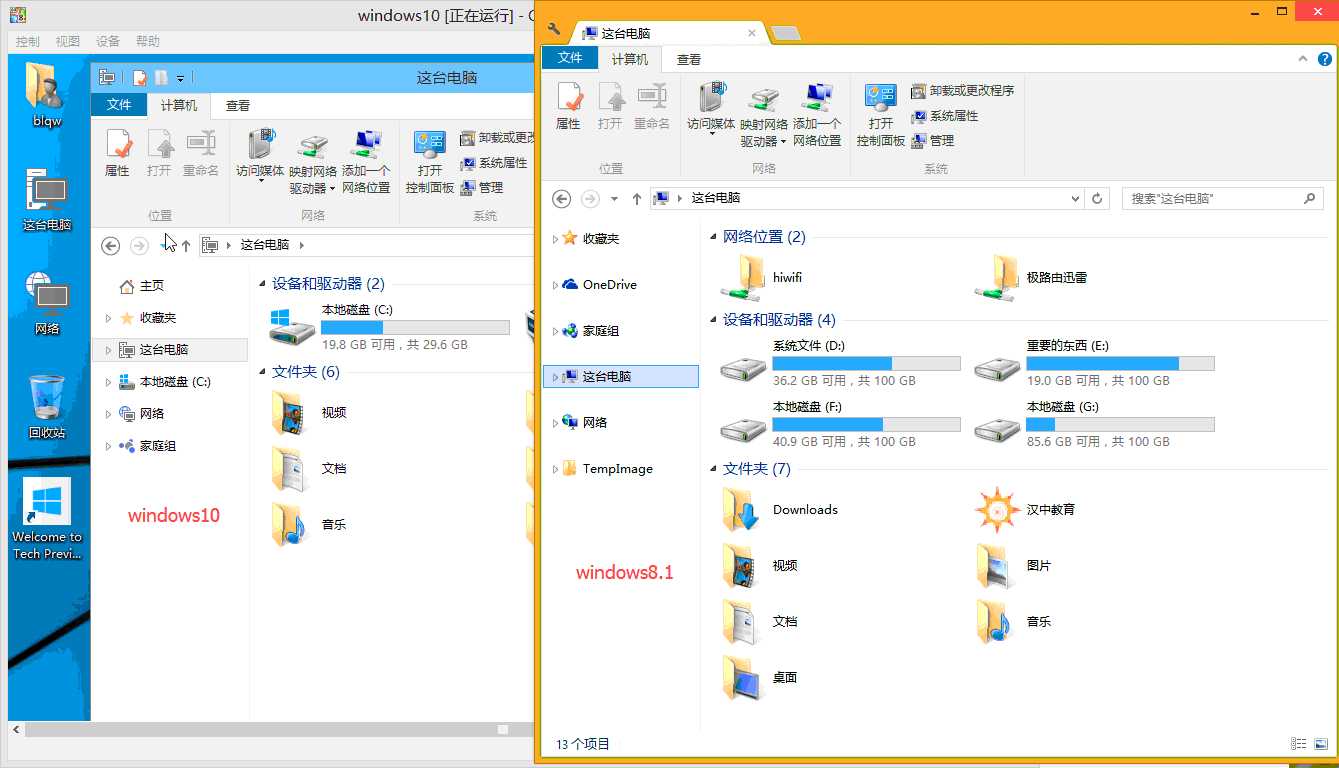Collapse 网络位置 (2) group

click(x=713, y=237)
